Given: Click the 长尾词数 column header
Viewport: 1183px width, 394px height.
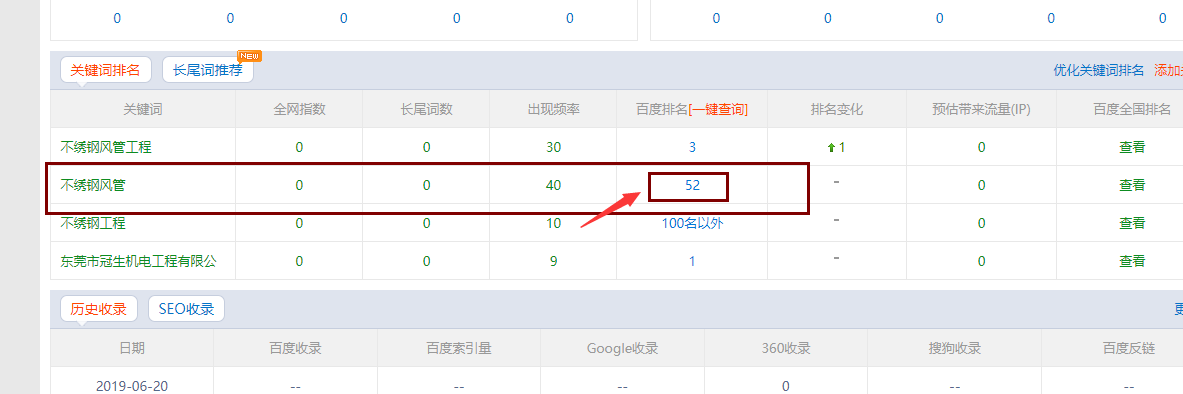Looking at the screenshot, I should (x=426, y=109).
